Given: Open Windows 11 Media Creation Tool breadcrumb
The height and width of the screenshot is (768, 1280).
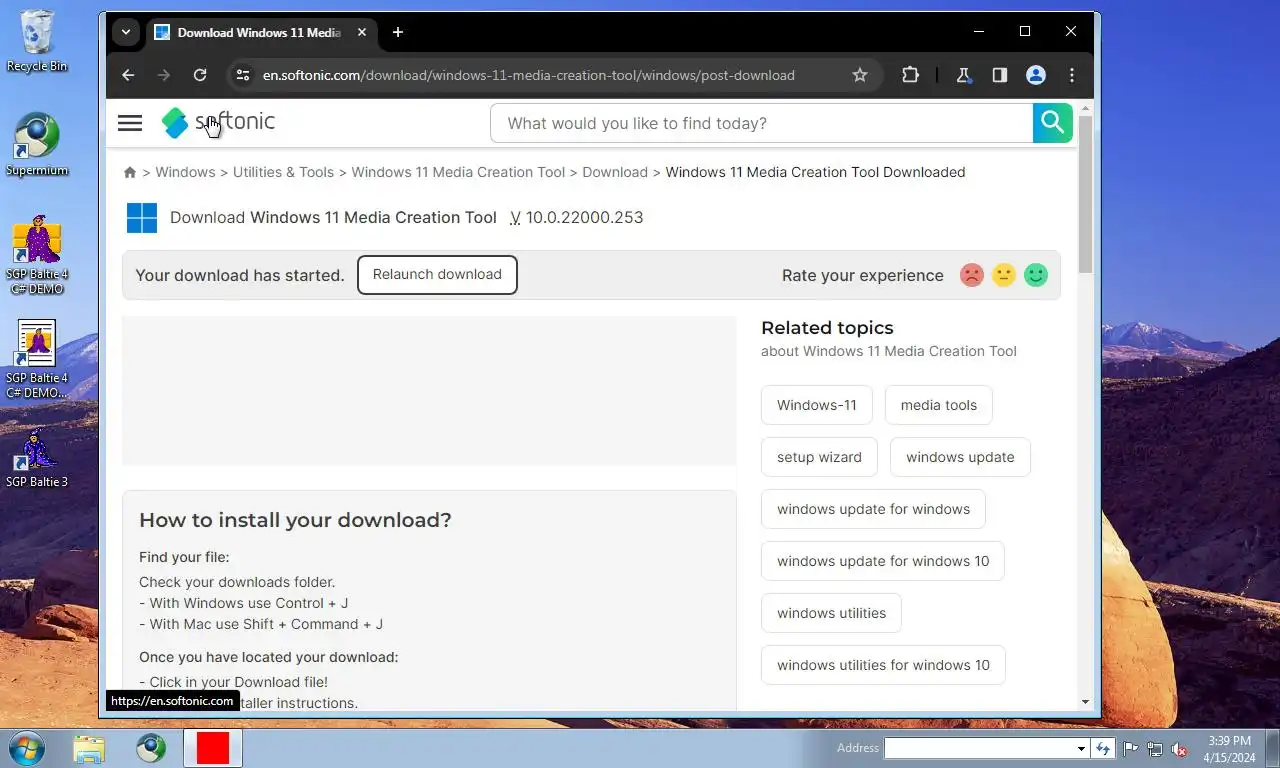Looking at the screenshot, I should (x=458, y=172).
